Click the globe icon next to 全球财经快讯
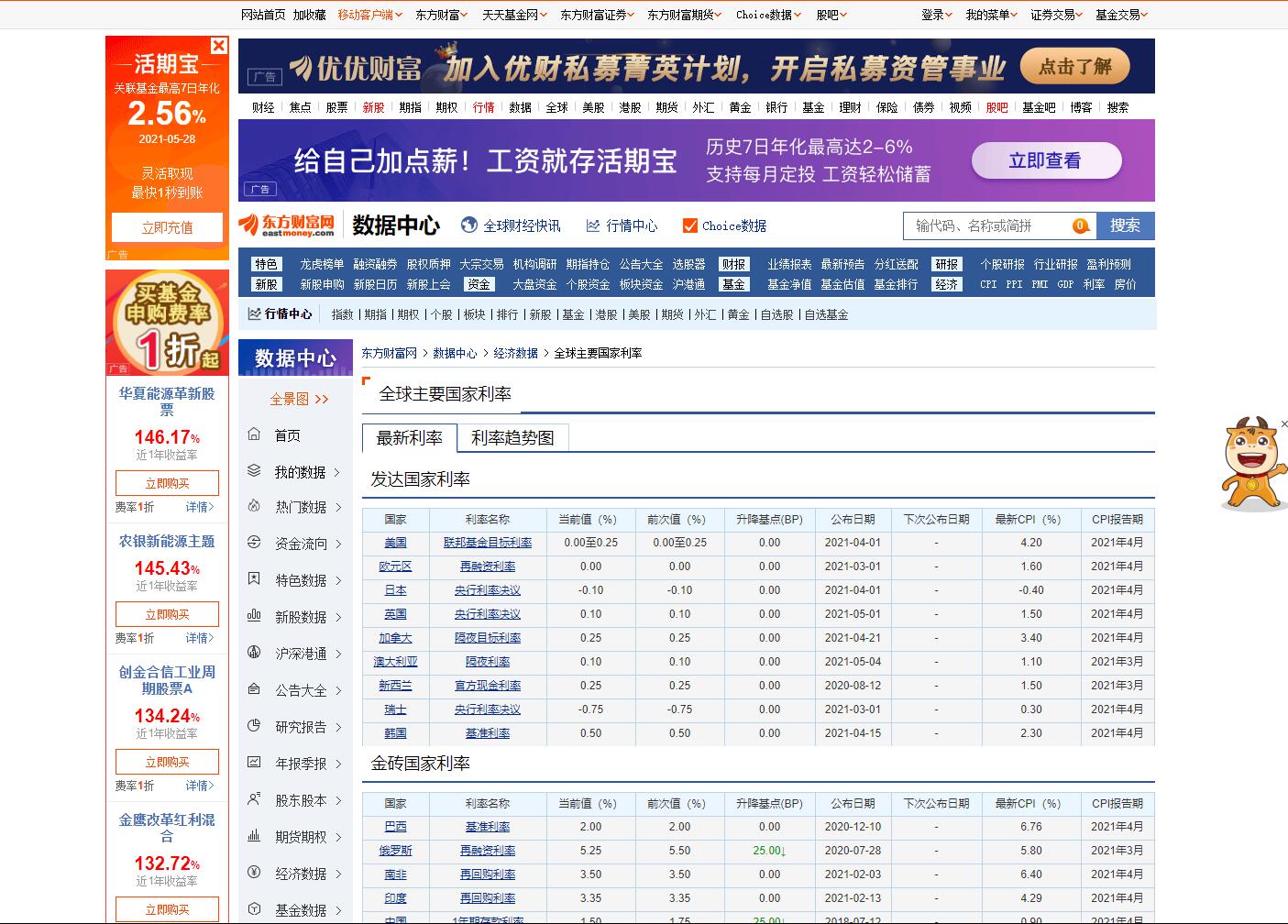 (x=469, y=225)
